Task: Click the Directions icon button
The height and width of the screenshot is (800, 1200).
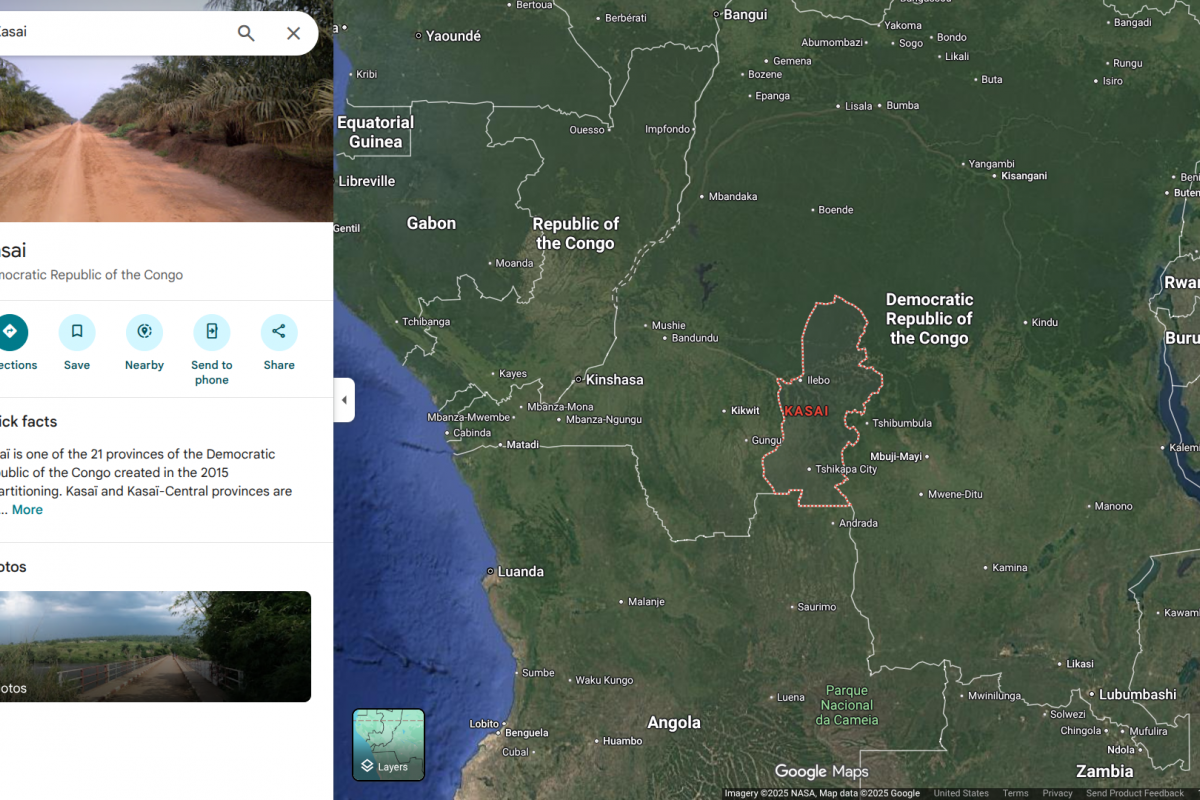Action: (x=10, y=332)
